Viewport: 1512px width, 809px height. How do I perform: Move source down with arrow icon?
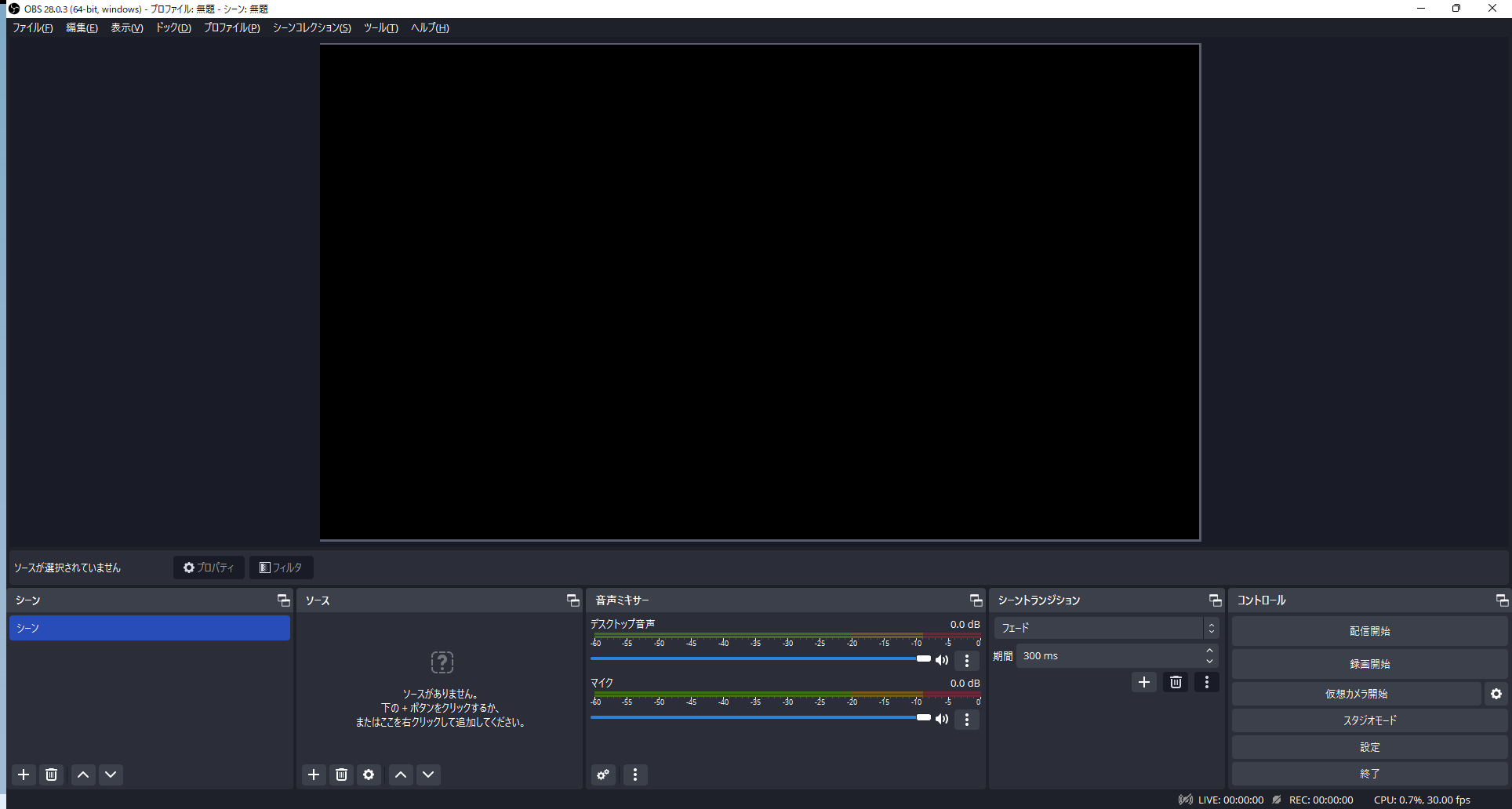click(428, 775)
